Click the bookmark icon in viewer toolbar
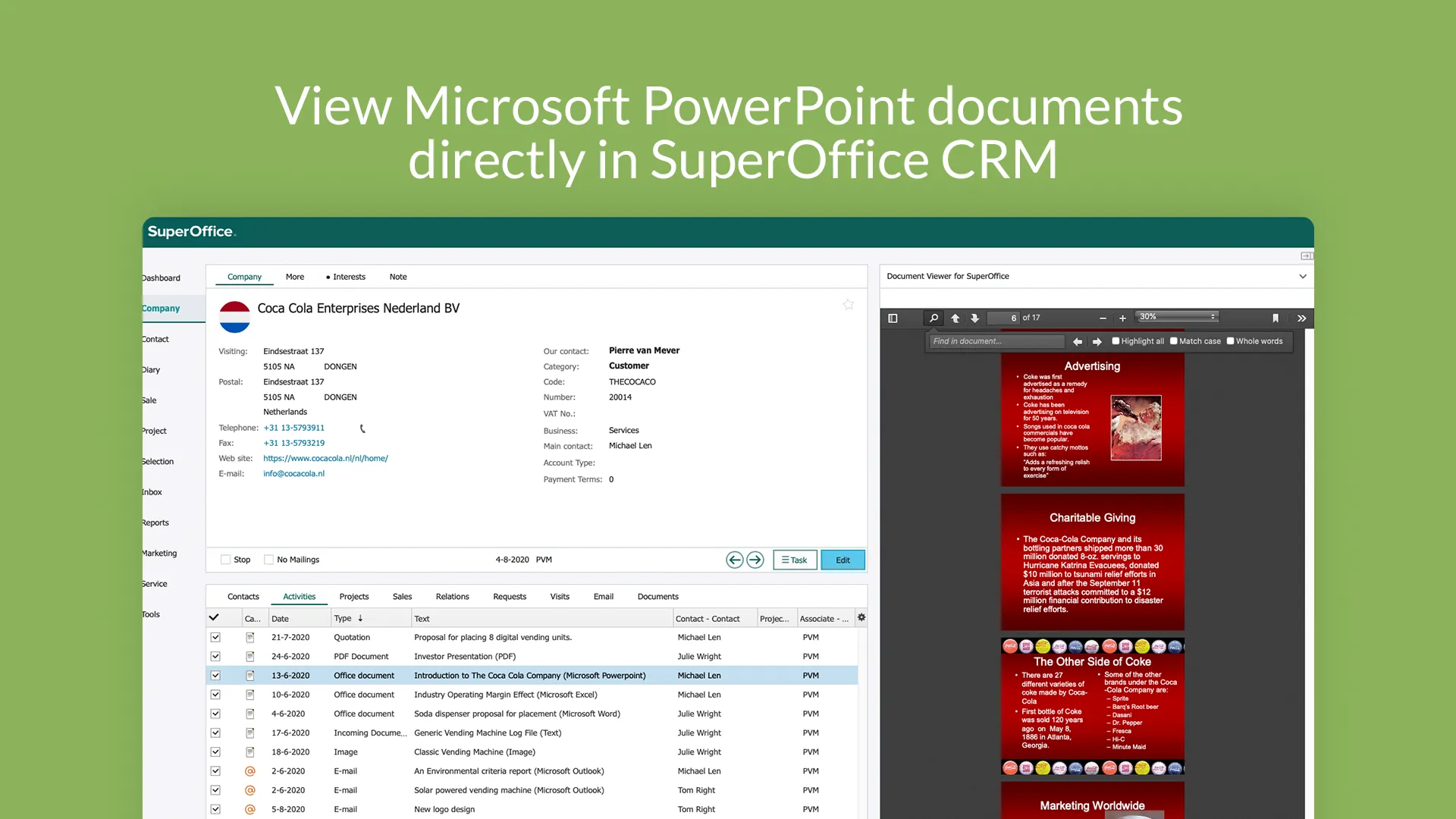 (1276, 318)
